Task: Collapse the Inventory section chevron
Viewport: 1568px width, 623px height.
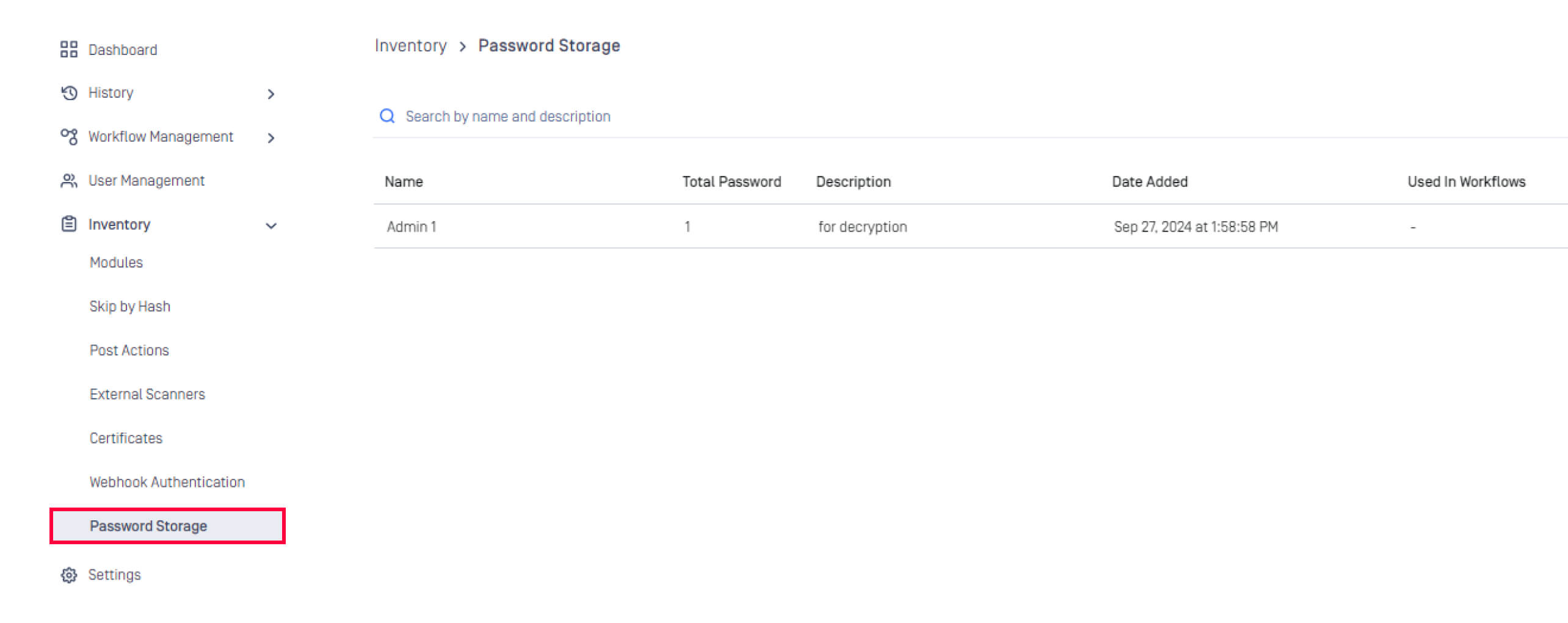Action: (271, 226)
